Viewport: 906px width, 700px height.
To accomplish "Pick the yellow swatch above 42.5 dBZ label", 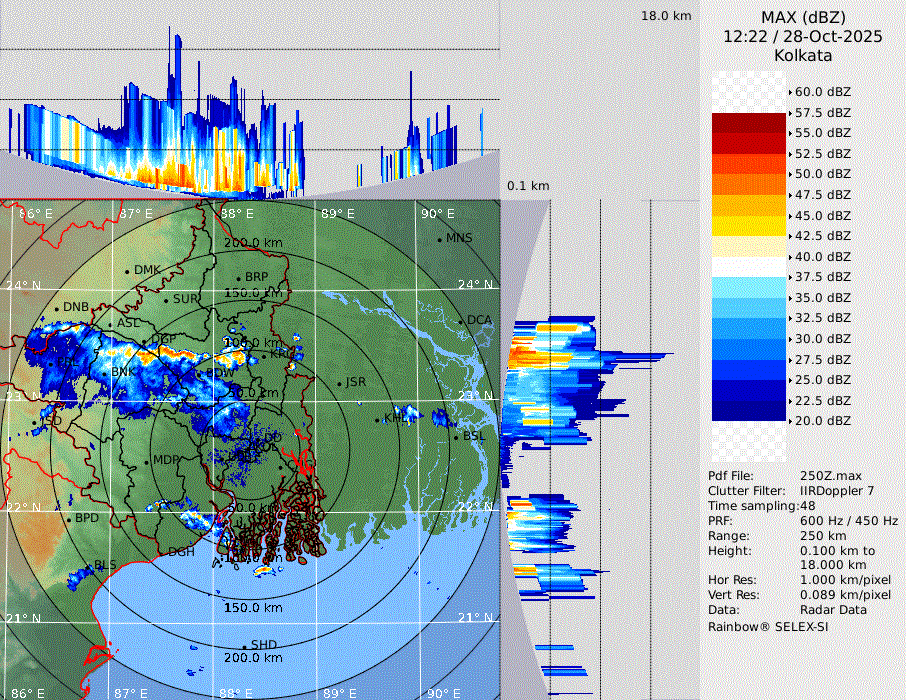I will 749,225.
